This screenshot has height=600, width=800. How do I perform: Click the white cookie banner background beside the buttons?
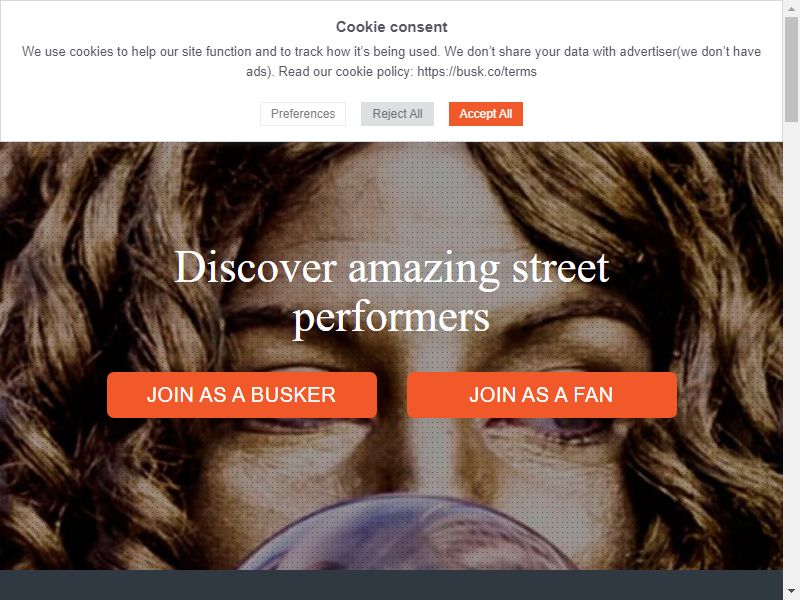point(638,114)
